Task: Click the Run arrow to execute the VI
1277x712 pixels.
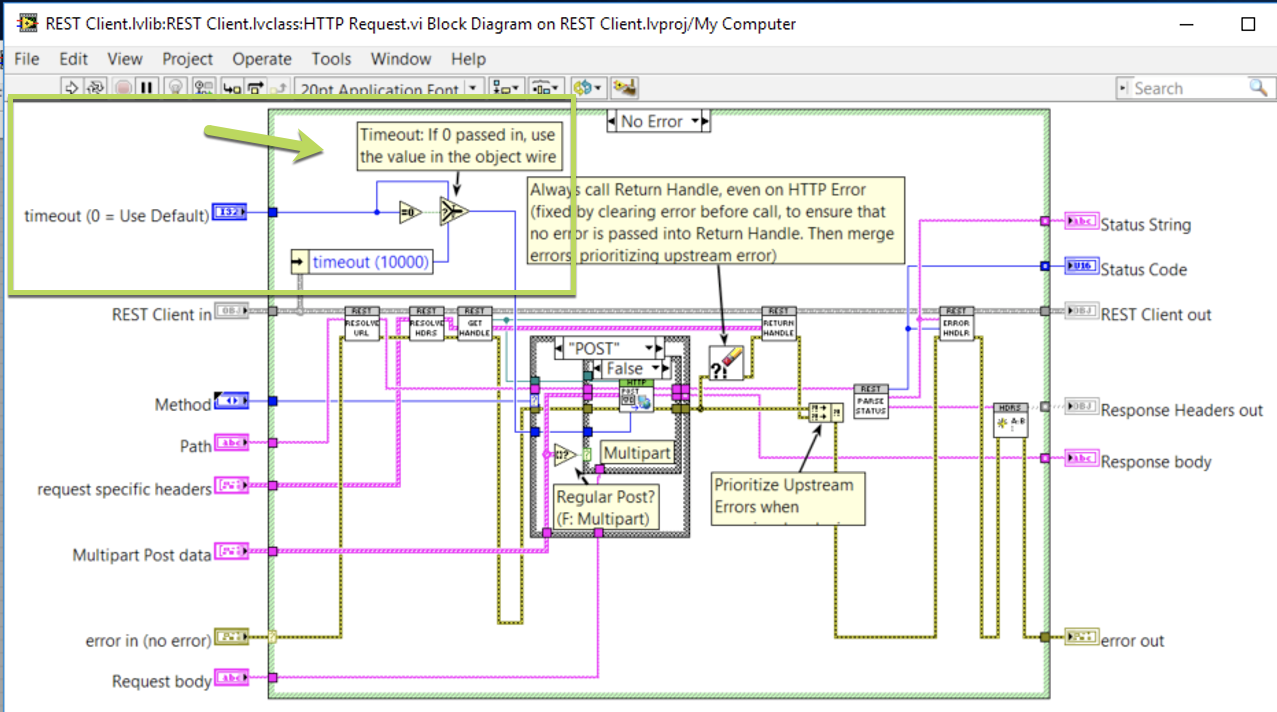Action: [x=70, y=88]
